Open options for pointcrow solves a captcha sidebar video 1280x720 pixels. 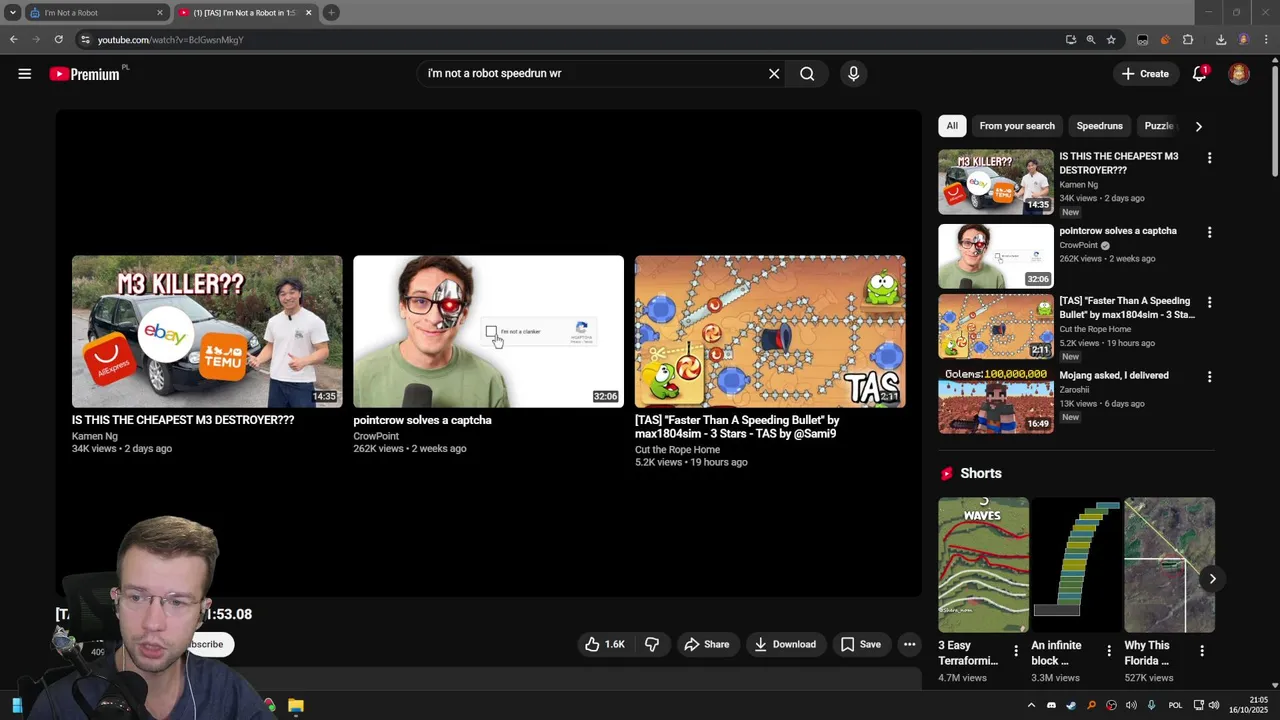coord(1209,232)
